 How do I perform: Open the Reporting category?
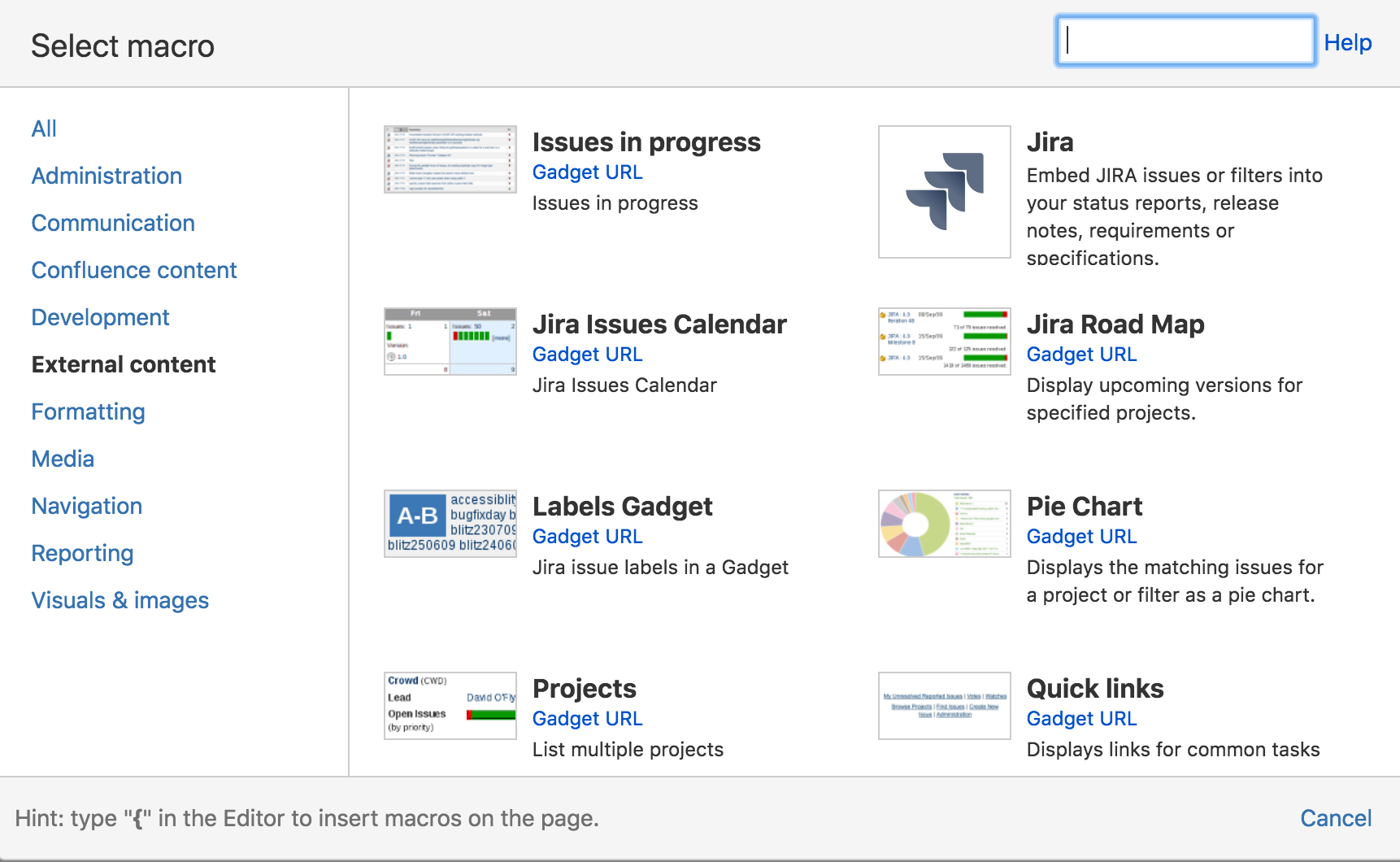(x=82, y=553)
